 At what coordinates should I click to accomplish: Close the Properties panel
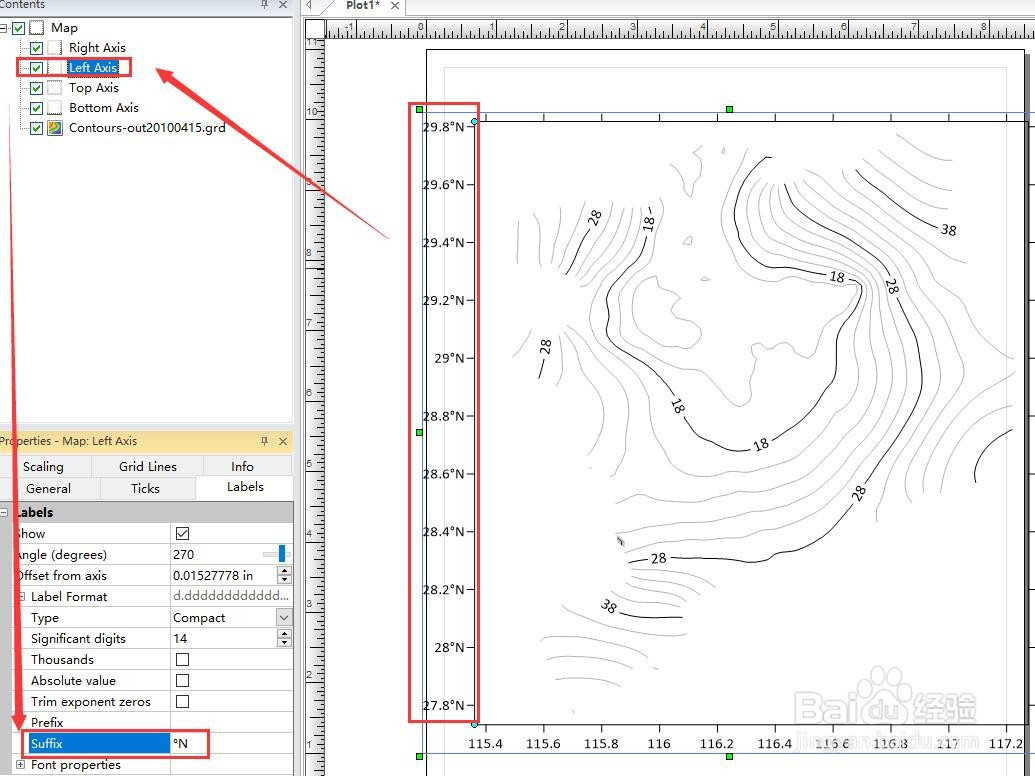pyautogui.click(x=283, y=441)
